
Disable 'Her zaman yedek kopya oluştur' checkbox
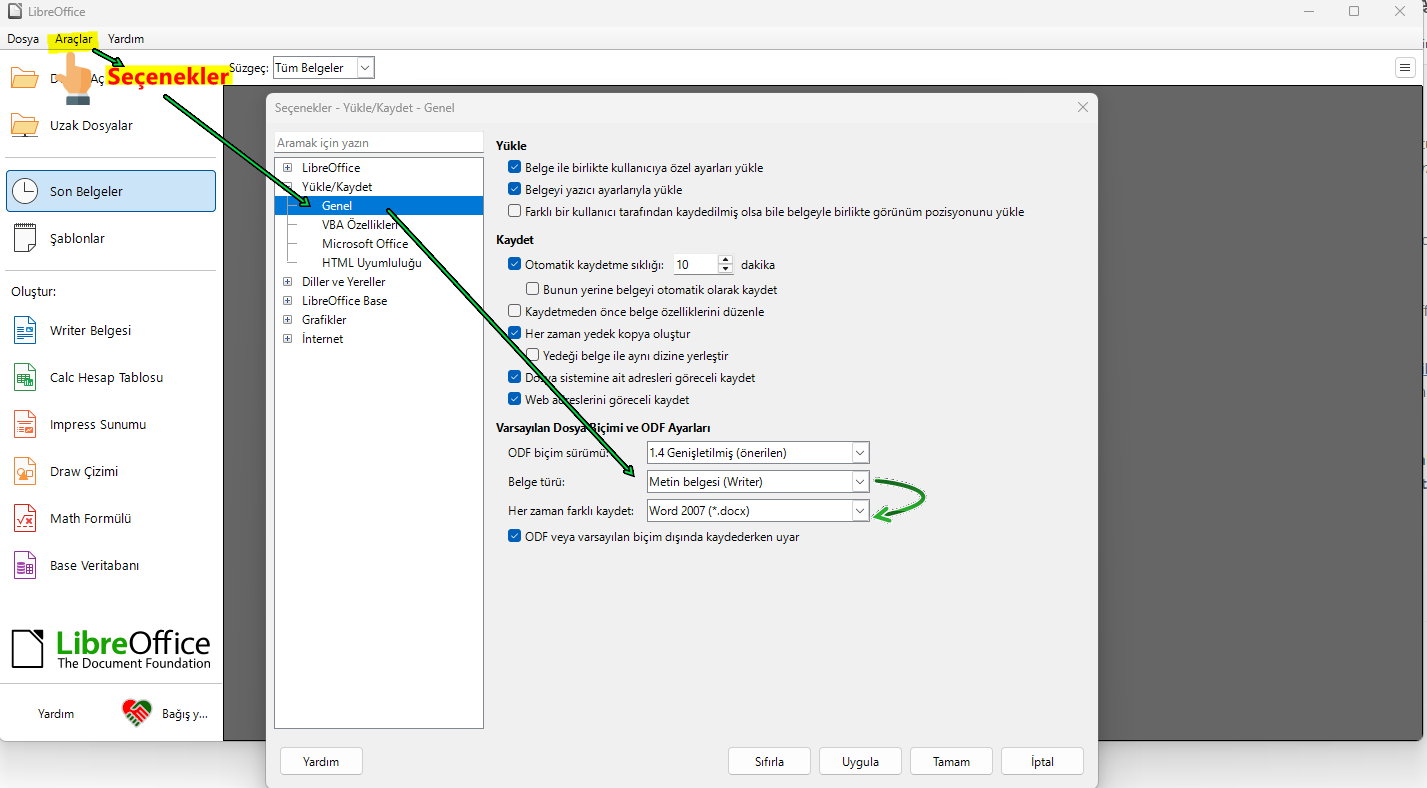(x=515, y=334)
